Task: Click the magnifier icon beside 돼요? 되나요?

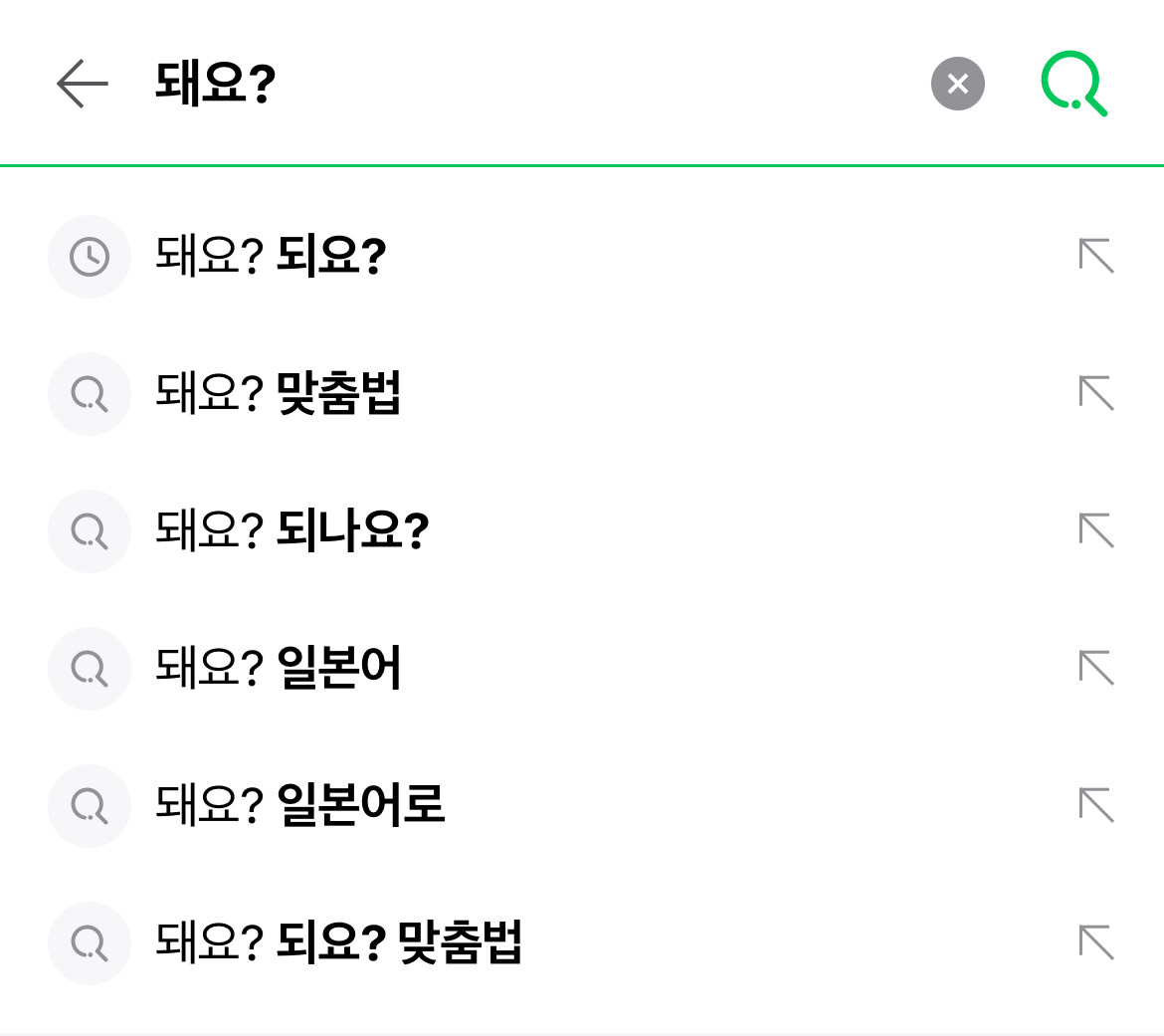Action: 90,531
